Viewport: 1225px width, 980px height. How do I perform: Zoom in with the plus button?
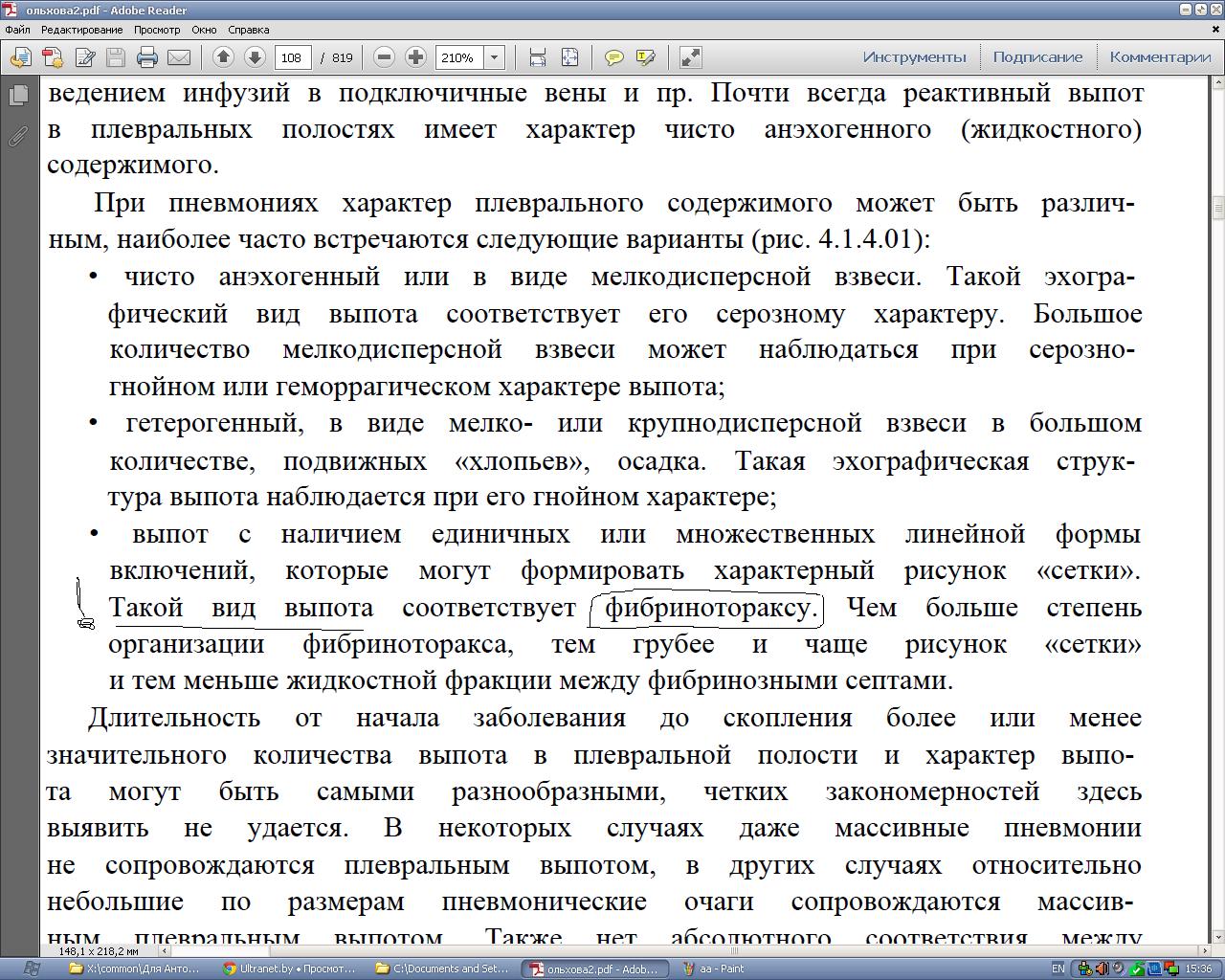pos(415,57)
